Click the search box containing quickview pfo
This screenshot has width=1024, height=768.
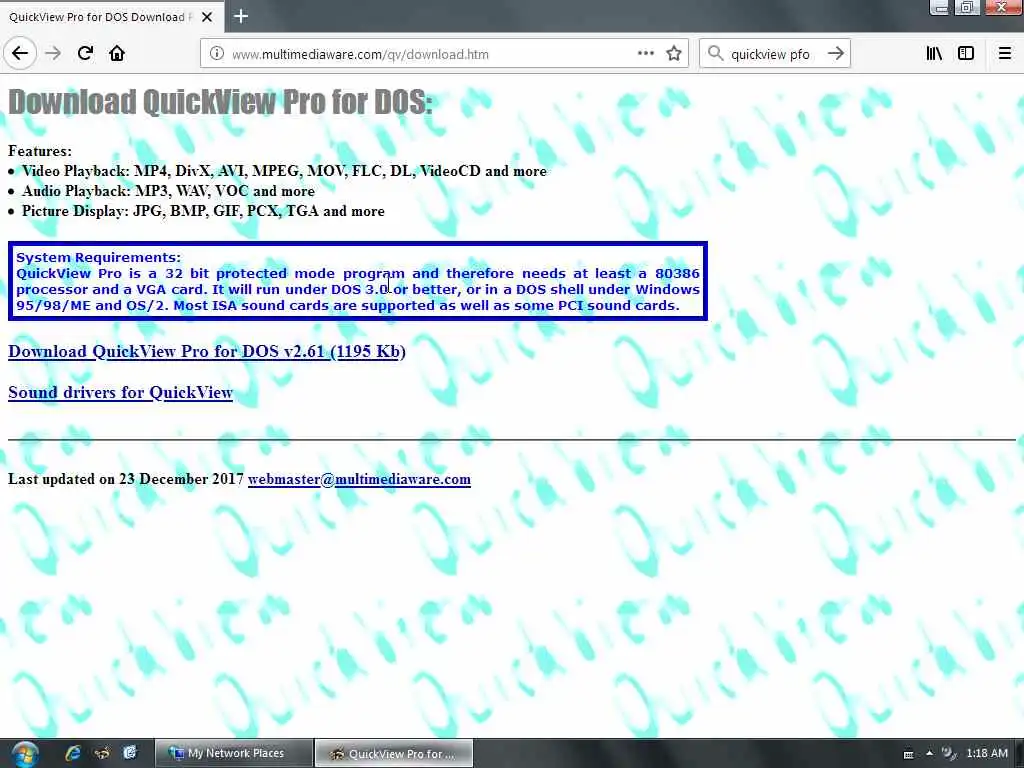click(775, 54)
